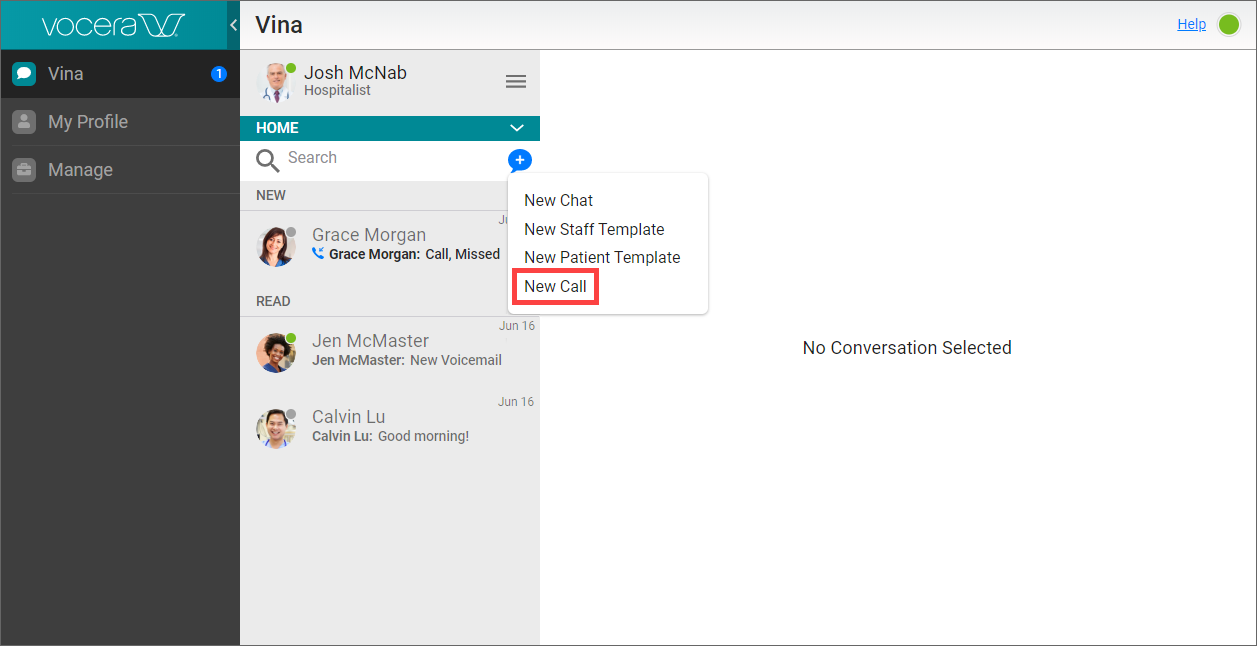
Task: Choose New Staff Template option
Action: pos(594,229)
